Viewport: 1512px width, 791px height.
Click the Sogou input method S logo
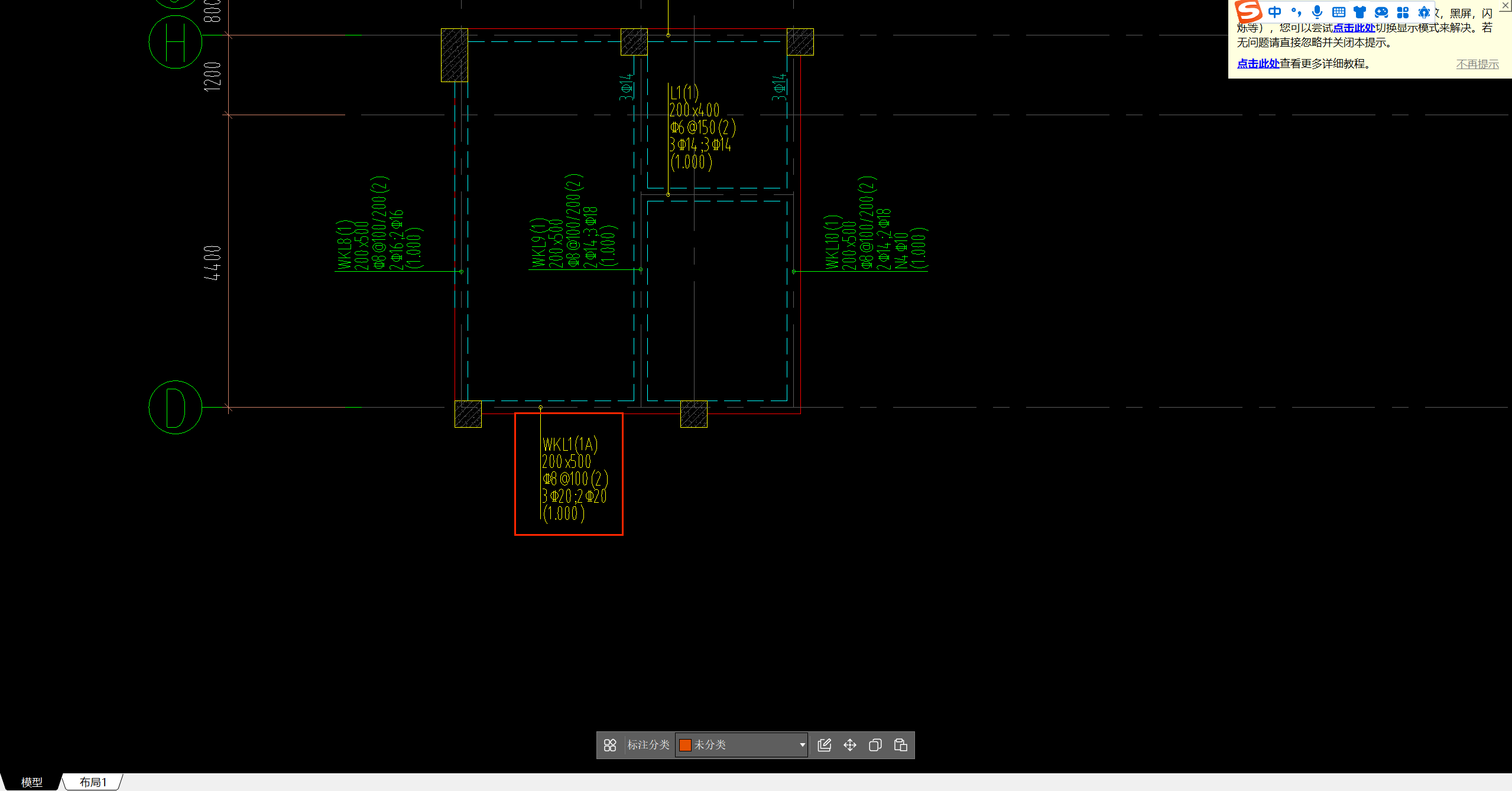click(x=1248, y=11)
